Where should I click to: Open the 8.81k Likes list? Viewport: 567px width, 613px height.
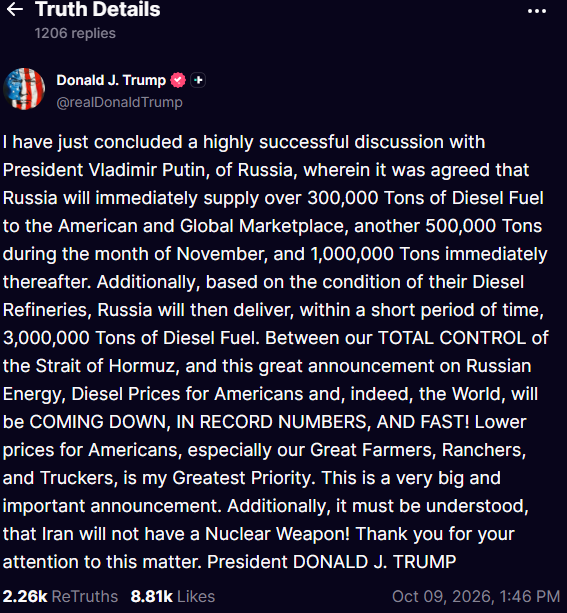[x=173, y=597]
